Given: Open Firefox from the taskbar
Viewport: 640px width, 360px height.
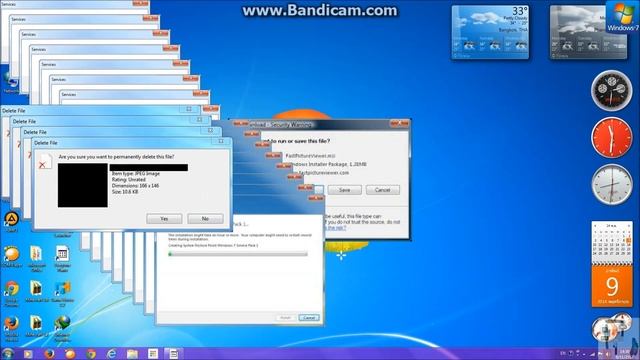Looking at the screenshot, I should tap(49, 354).
